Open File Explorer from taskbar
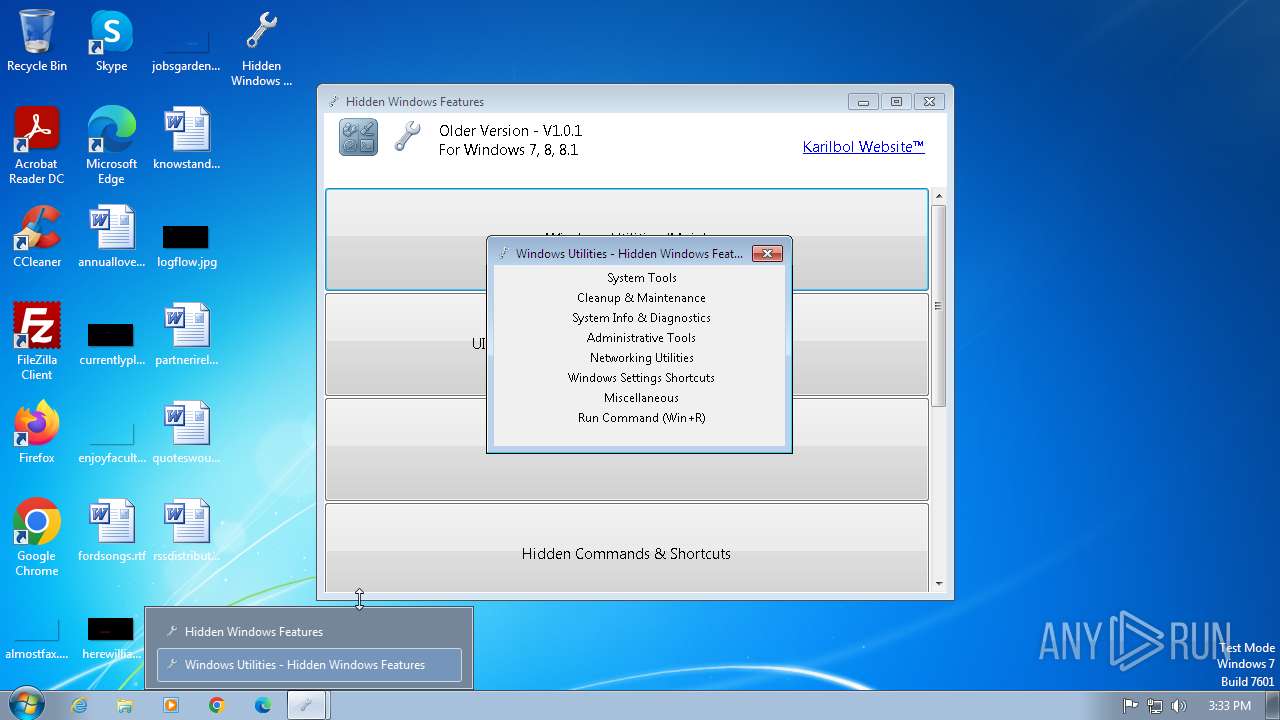Screen dimensions: 1280x720 pos(125,705)
